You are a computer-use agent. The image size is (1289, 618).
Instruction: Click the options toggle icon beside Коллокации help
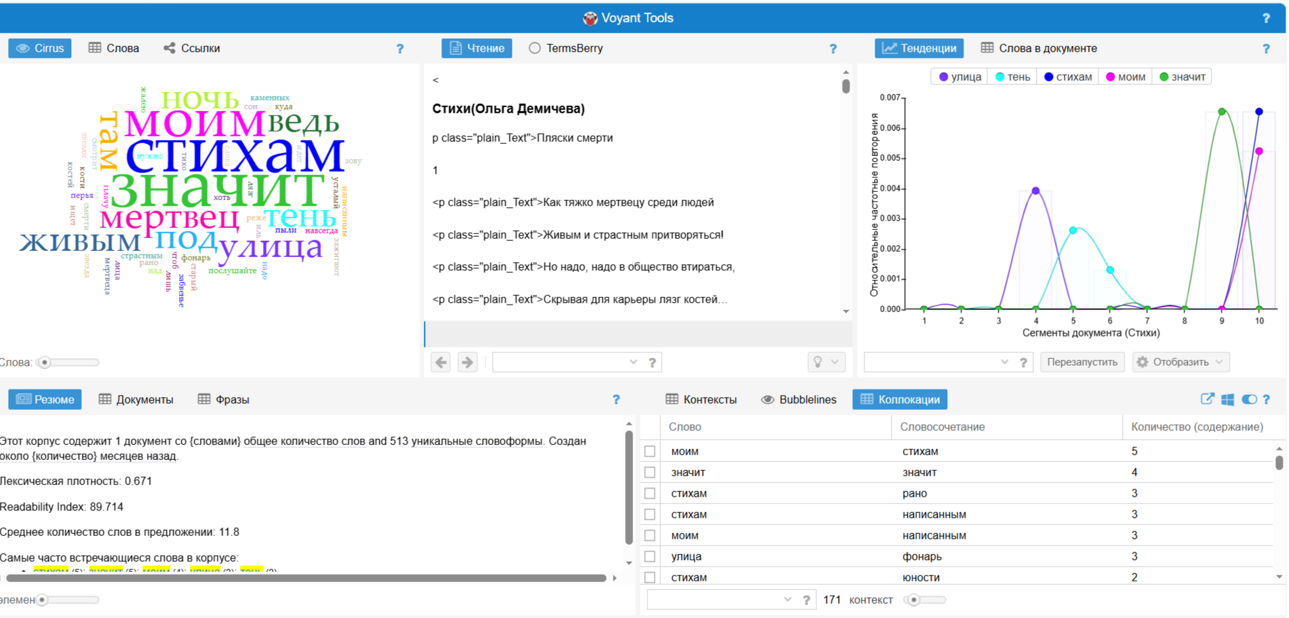pos(1249,399)
